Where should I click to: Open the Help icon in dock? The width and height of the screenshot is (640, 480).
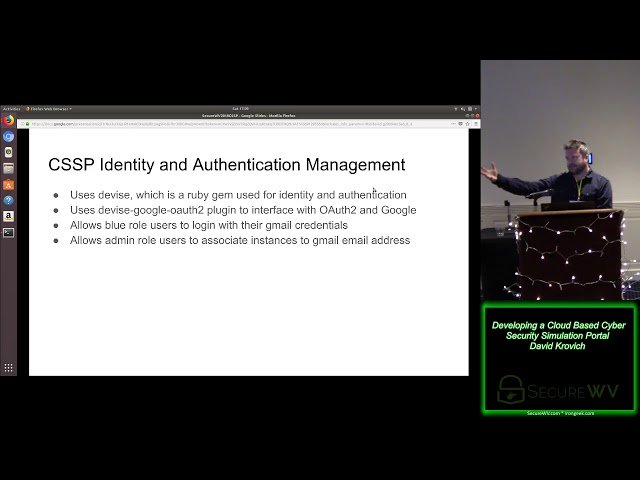tap(8, 200)
